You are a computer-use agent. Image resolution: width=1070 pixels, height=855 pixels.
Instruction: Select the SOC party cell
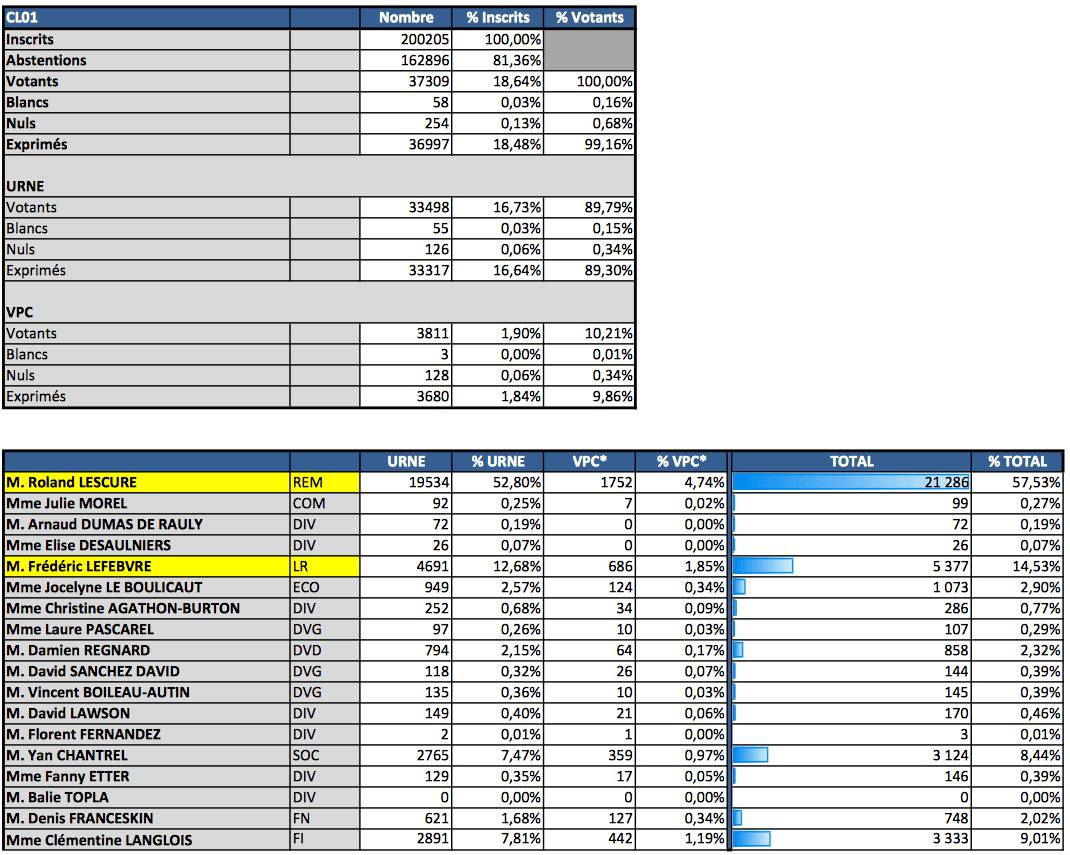[x=323, y=755]
